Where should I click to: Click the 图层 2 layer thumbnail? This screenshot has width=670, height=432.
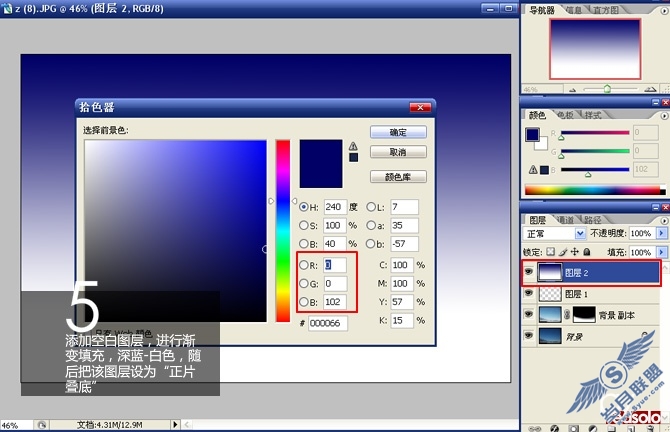pyautogui.click(x=550, y=272)
